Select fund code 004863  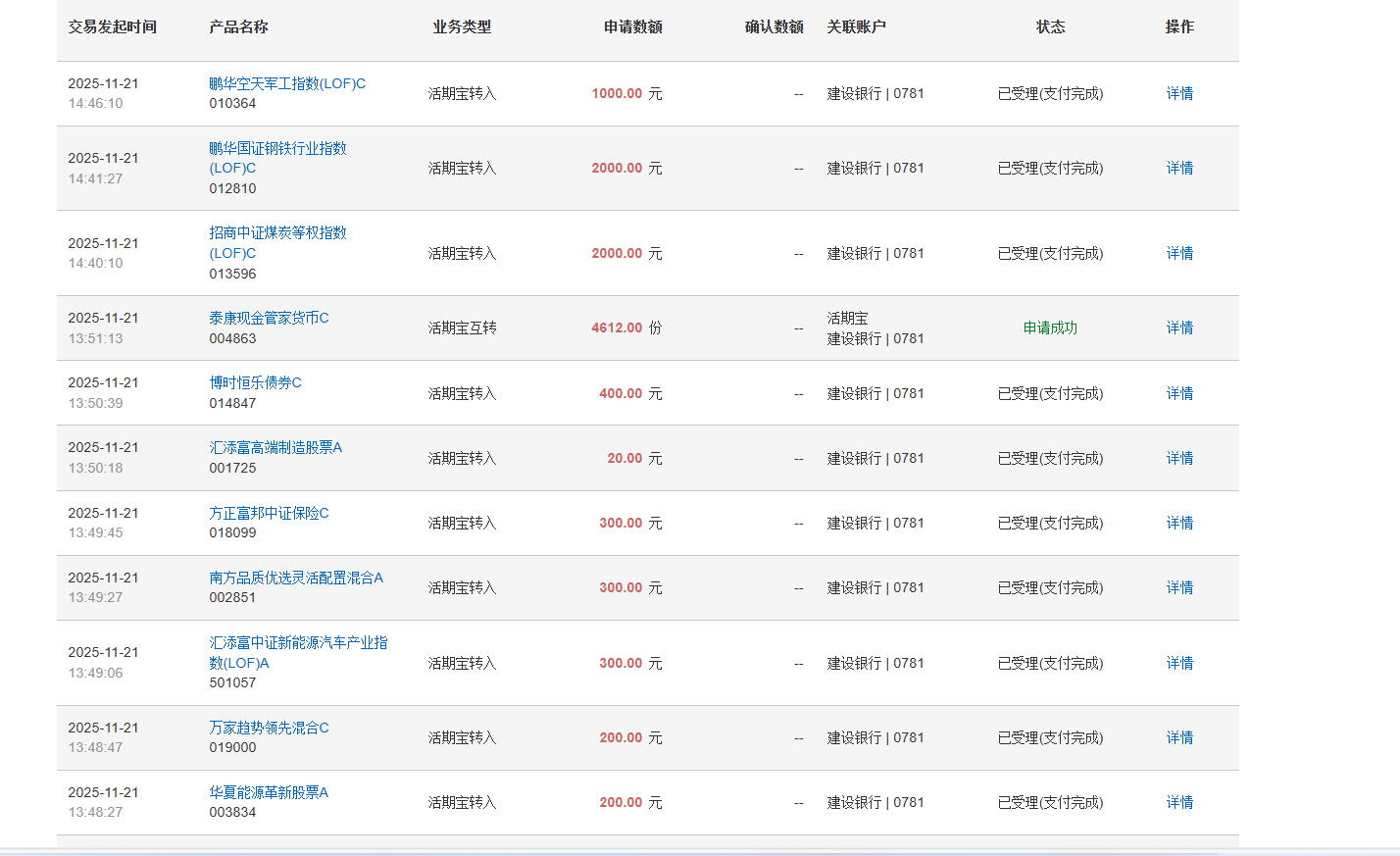click(x=232, y=338)
